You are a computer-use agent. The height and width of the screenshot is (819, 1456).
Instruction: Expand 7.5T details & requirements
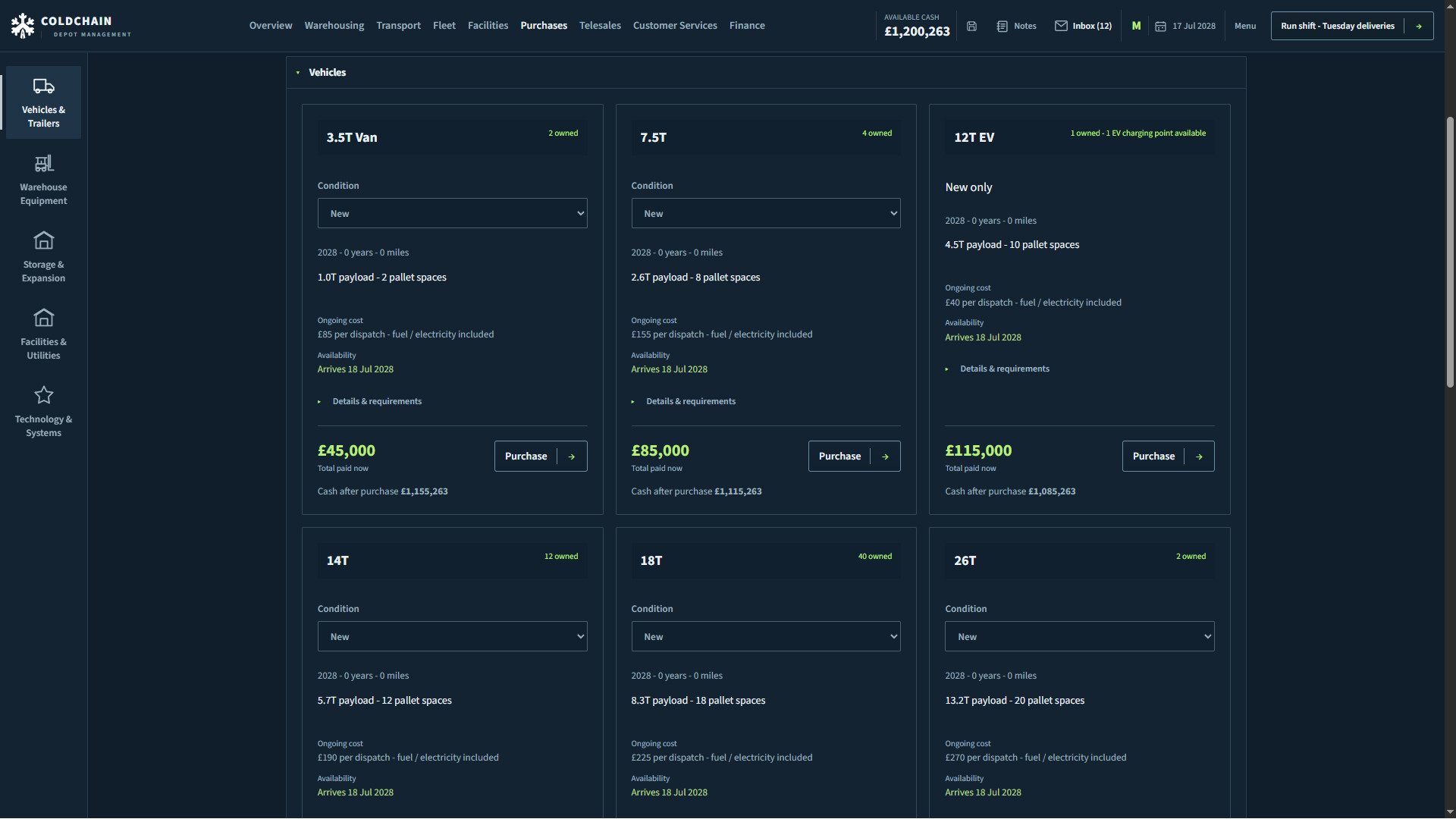[x=684, y=401]
